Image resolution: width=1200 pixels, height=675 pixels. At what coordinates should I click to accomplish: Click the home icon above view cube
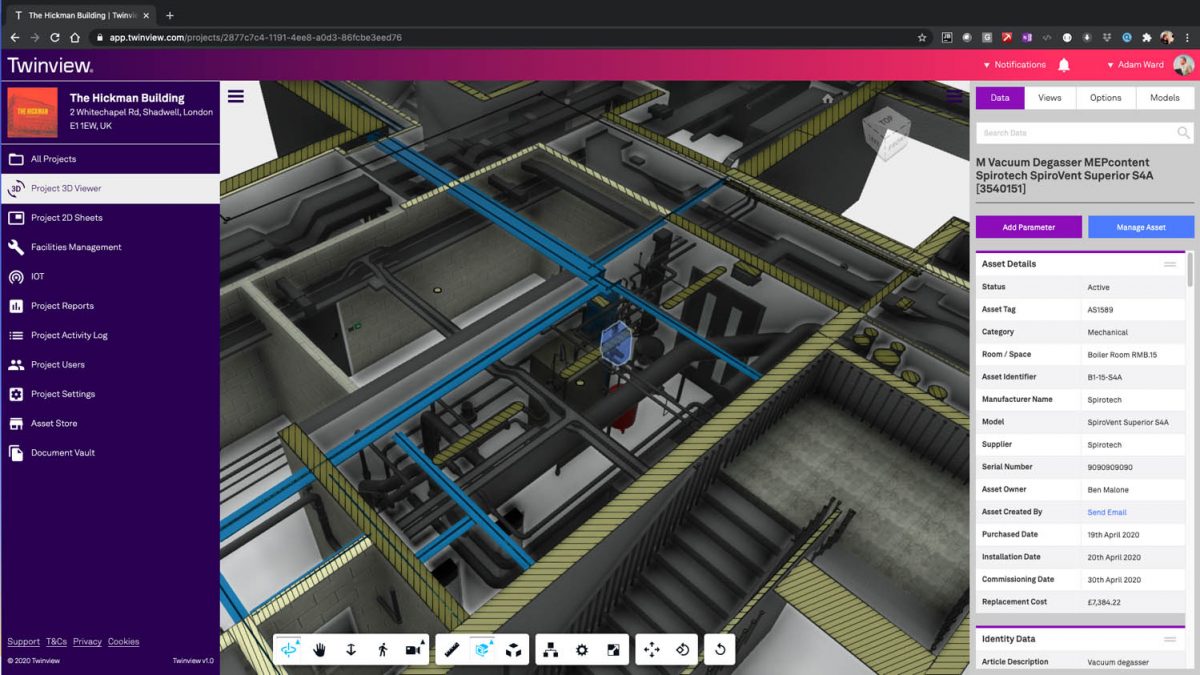click(828, 99)
